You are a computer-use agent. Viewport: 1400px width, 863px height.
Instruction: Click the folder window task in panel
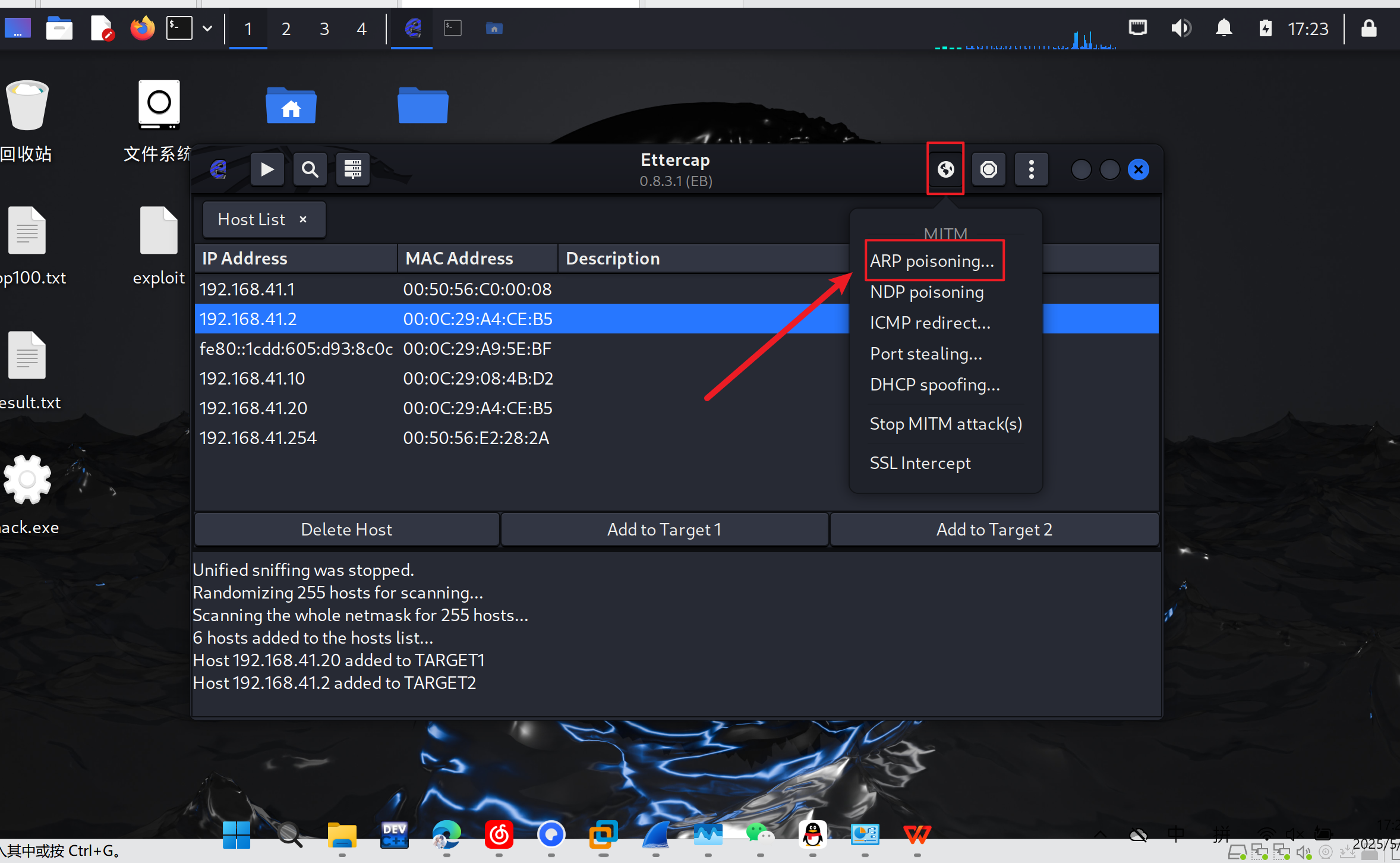[x=494, y=28]
